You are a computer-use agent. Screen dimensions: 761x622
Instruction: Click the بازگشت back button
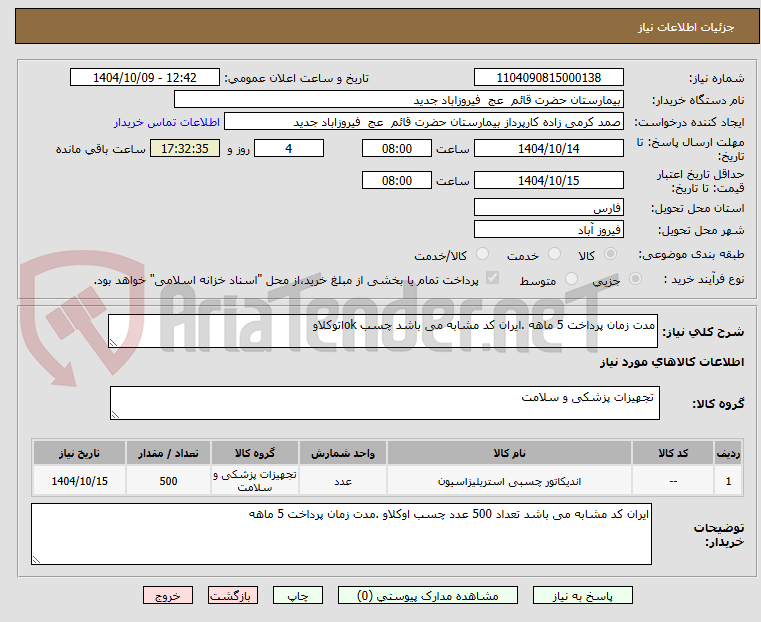pyautogui.click(x=233, y=595)
